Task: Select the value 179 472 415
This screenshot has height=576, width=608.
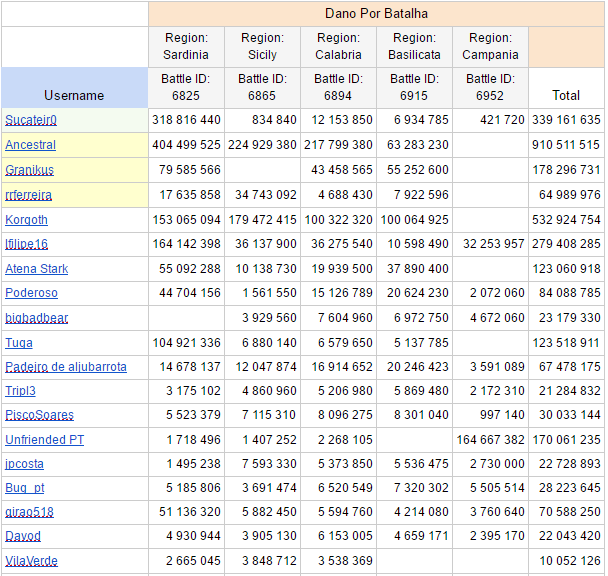Action: click(262, 220)
